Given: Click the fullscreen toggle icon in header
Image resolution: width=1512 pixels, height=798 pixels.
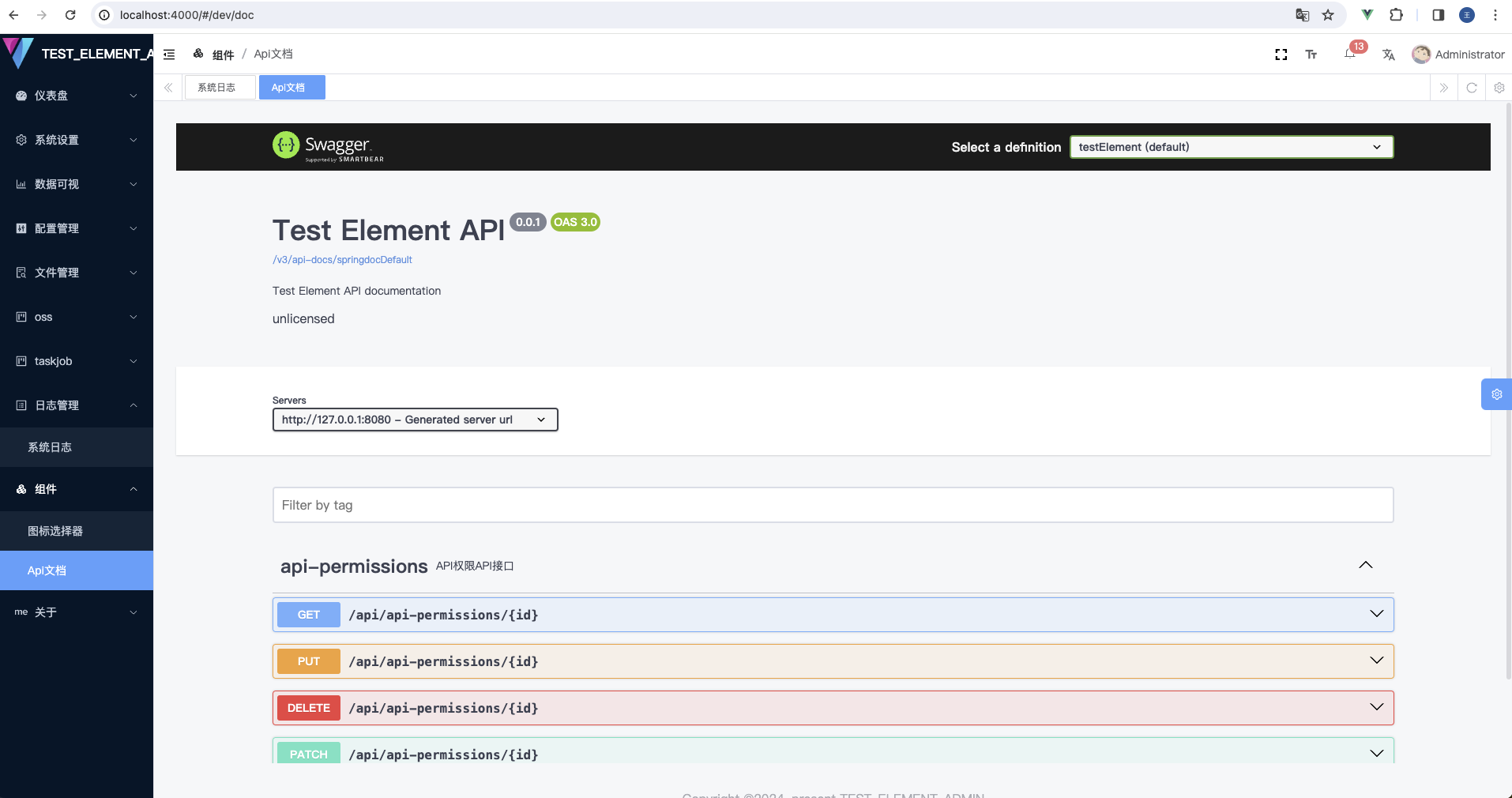Looking at the screenshot, I should pyautogui.click(x=1281, y=55).
